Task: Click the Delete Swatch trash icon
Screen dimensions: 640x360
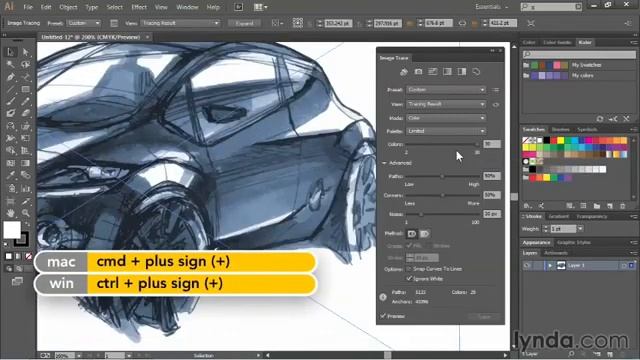Action: pos(623,206)
